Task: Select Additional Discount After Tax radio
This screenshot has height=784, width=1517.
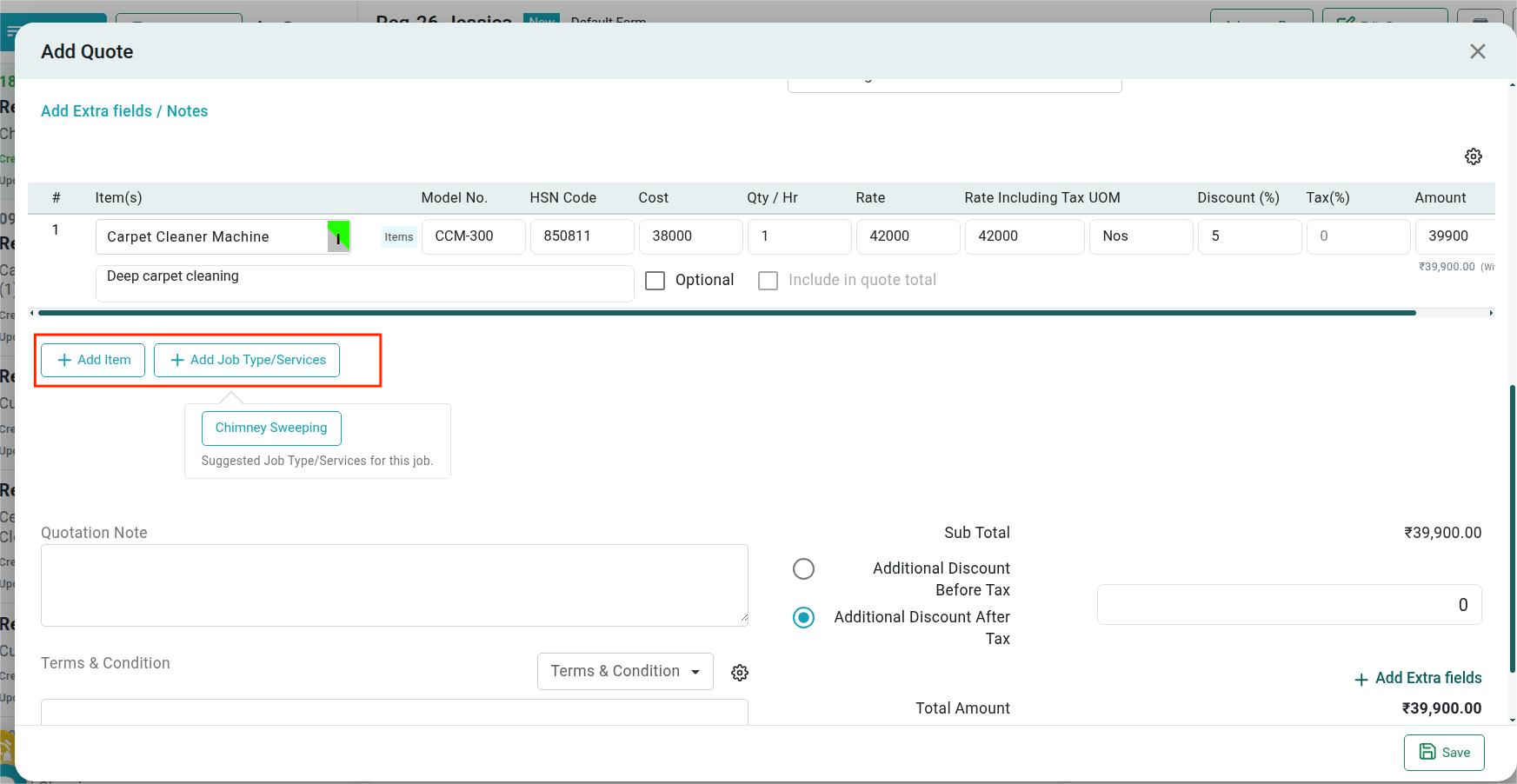Action: tap(803, 617)
